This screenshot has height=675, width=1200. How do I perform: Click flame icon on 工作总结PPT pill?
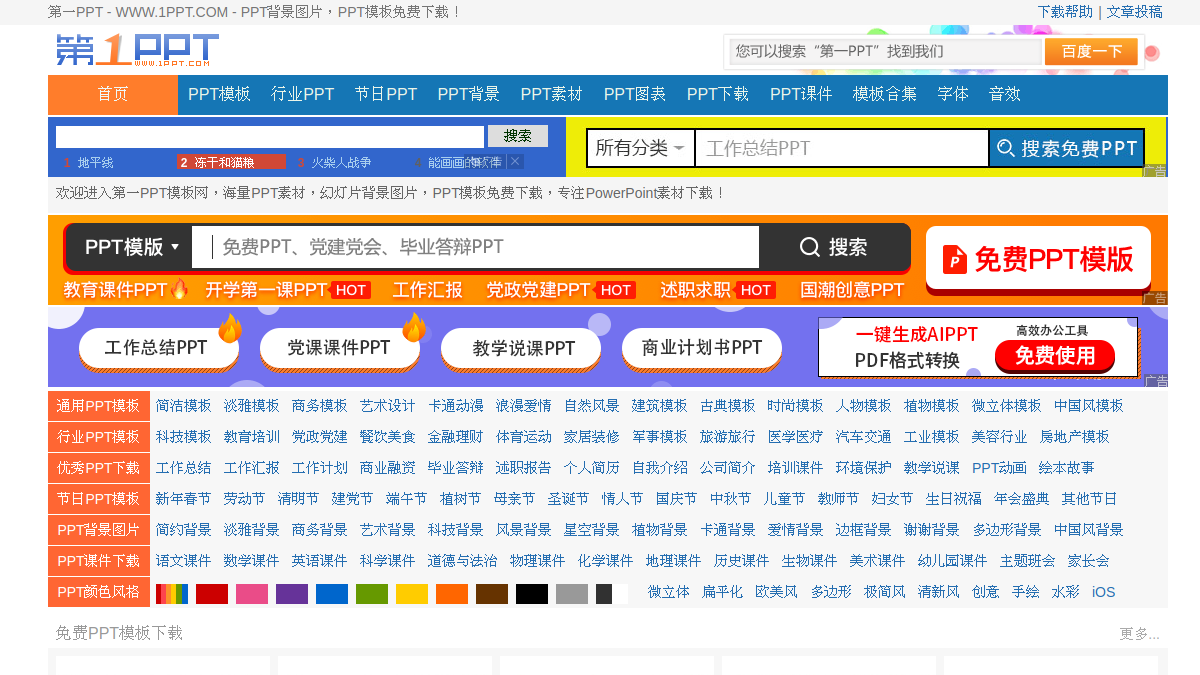tap(230, 327)
